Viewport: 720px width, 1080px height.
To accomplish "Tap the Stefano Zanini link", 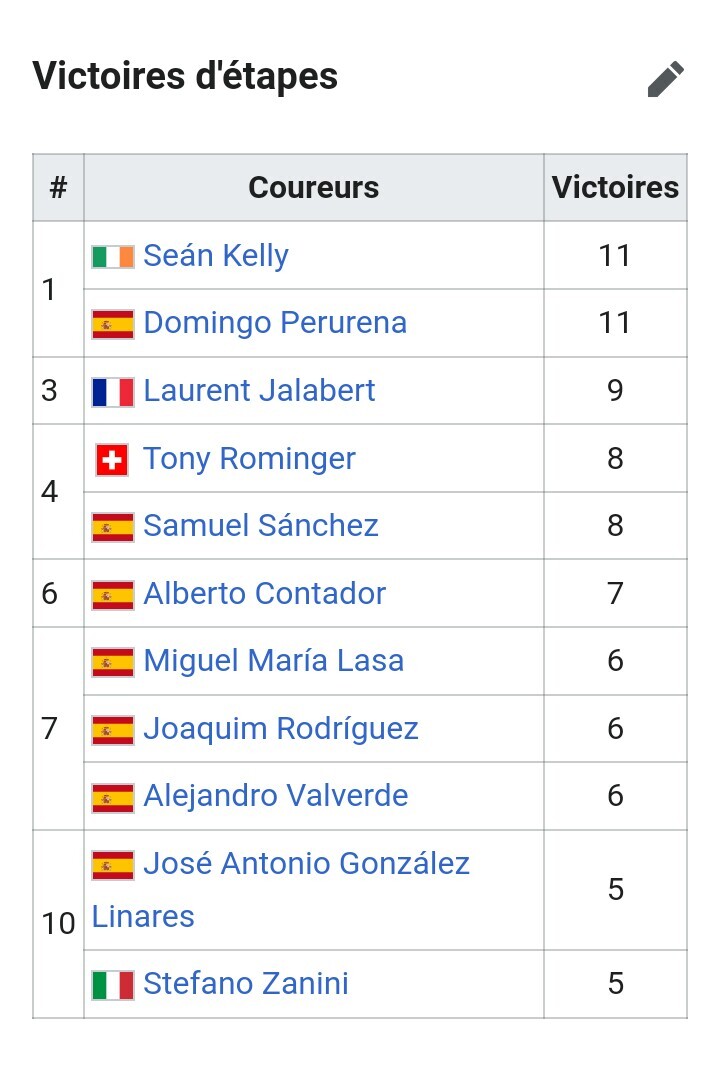I will coord(246,984).
